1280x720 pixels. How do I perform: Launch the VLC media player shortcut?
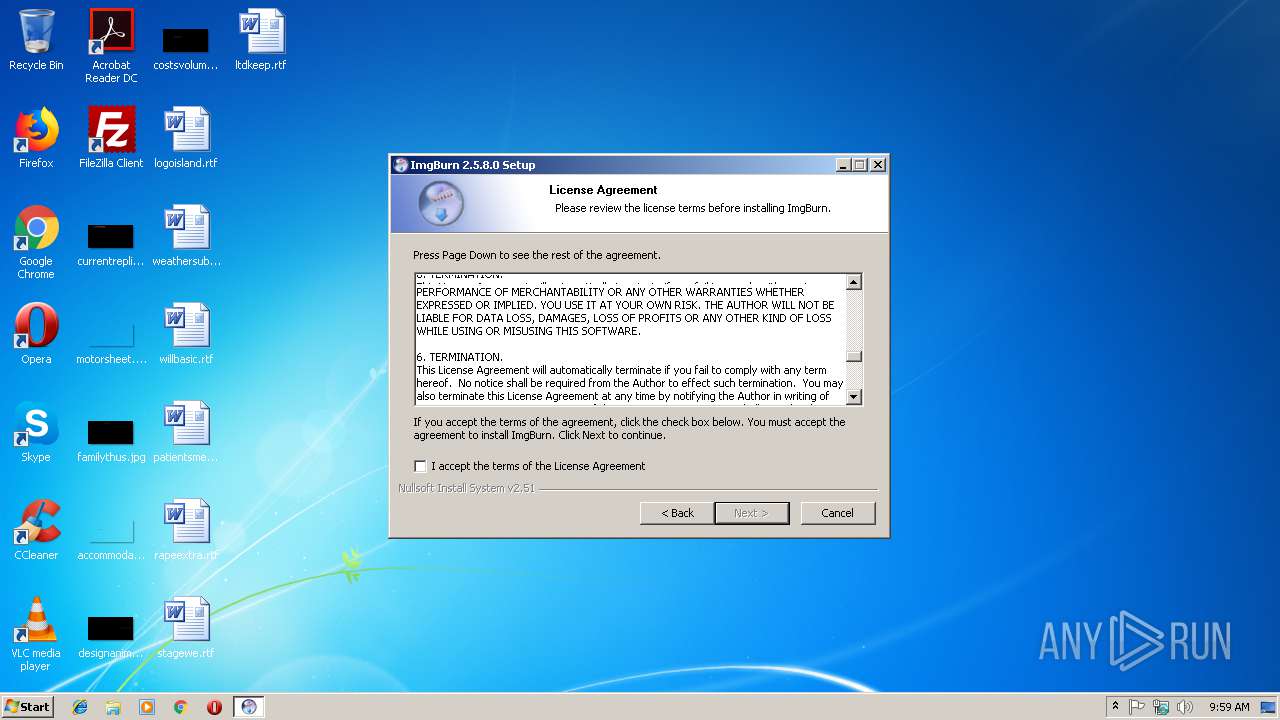coord(36,634)
